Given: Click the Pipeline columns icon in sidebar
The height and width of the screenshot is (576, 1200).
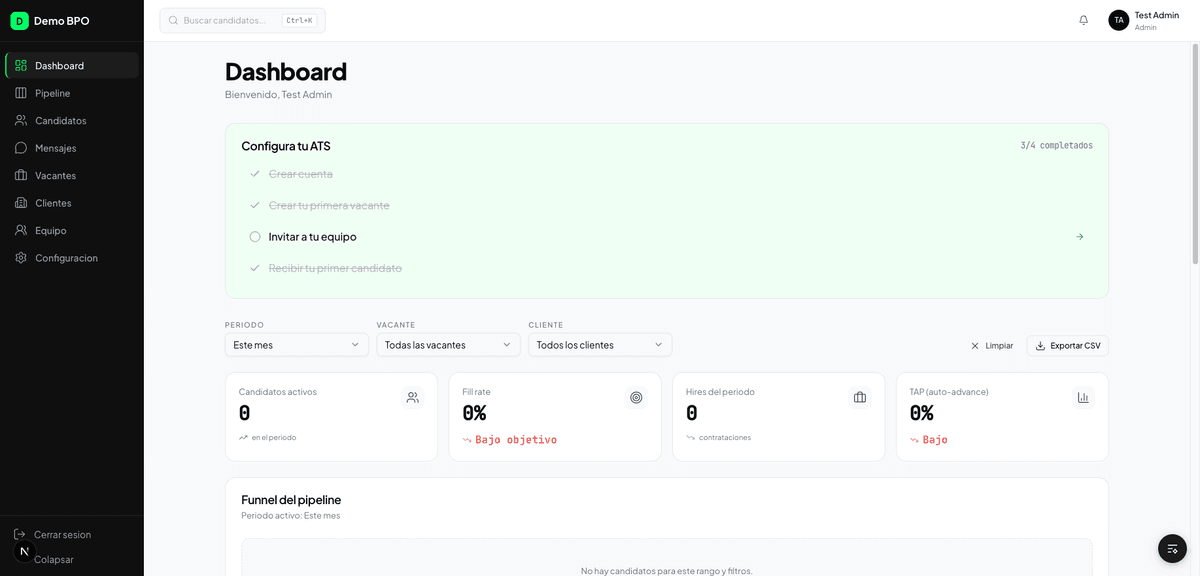Looking at the screenshot, I should click(21, 93).
